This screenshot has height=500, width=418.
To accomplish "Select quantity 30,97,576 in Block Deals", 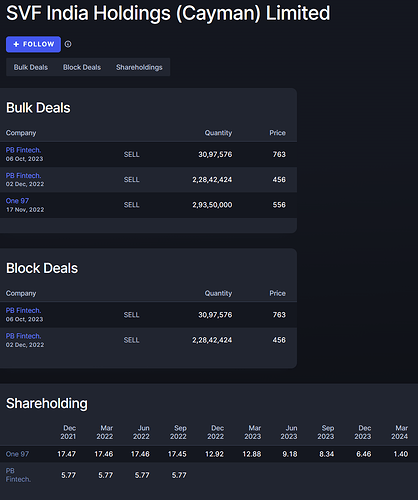I will [215, 315].
